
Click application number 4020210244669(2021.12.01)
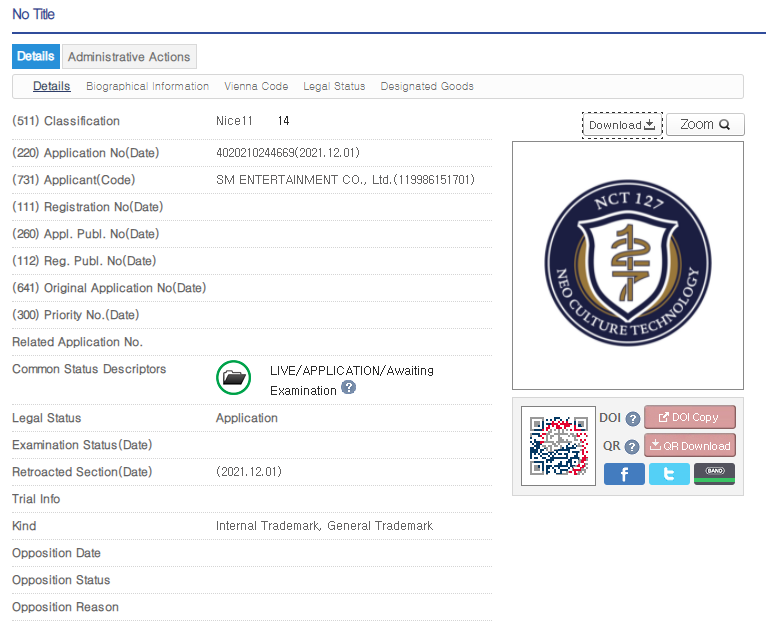coord(288,153)
